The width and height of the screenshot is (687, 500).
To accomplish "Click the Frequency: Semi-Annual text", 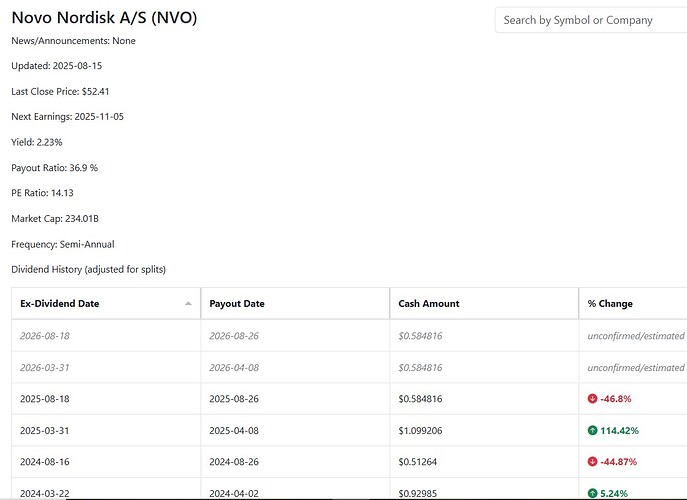I will 63,244.
